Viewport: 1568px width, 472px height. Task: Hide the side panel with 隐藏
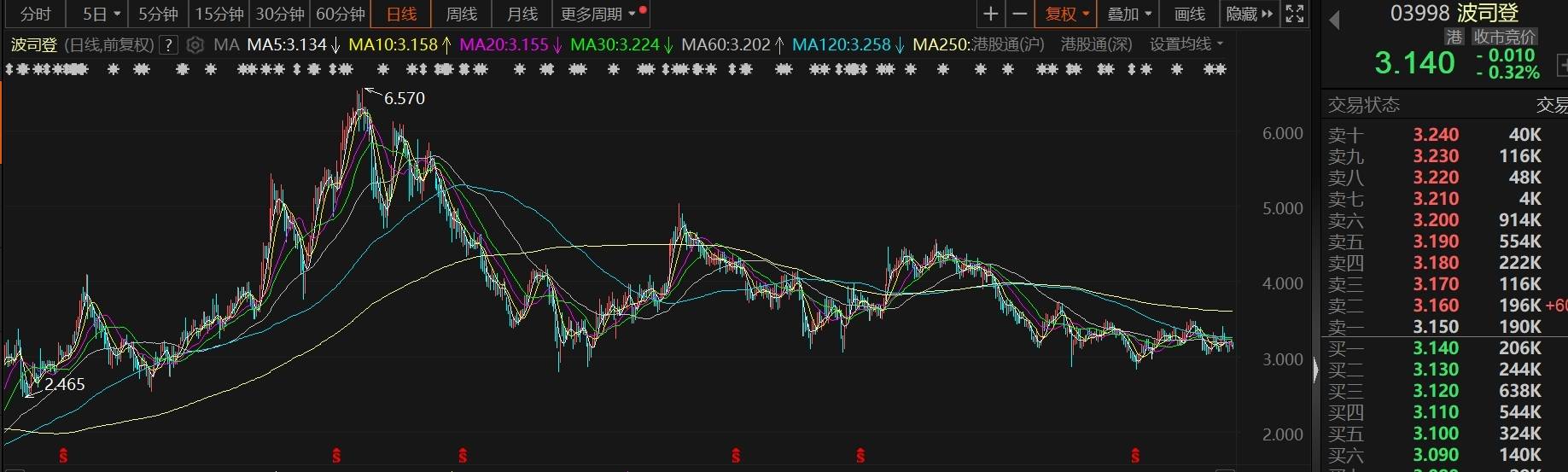click(x=1249, y=14)
